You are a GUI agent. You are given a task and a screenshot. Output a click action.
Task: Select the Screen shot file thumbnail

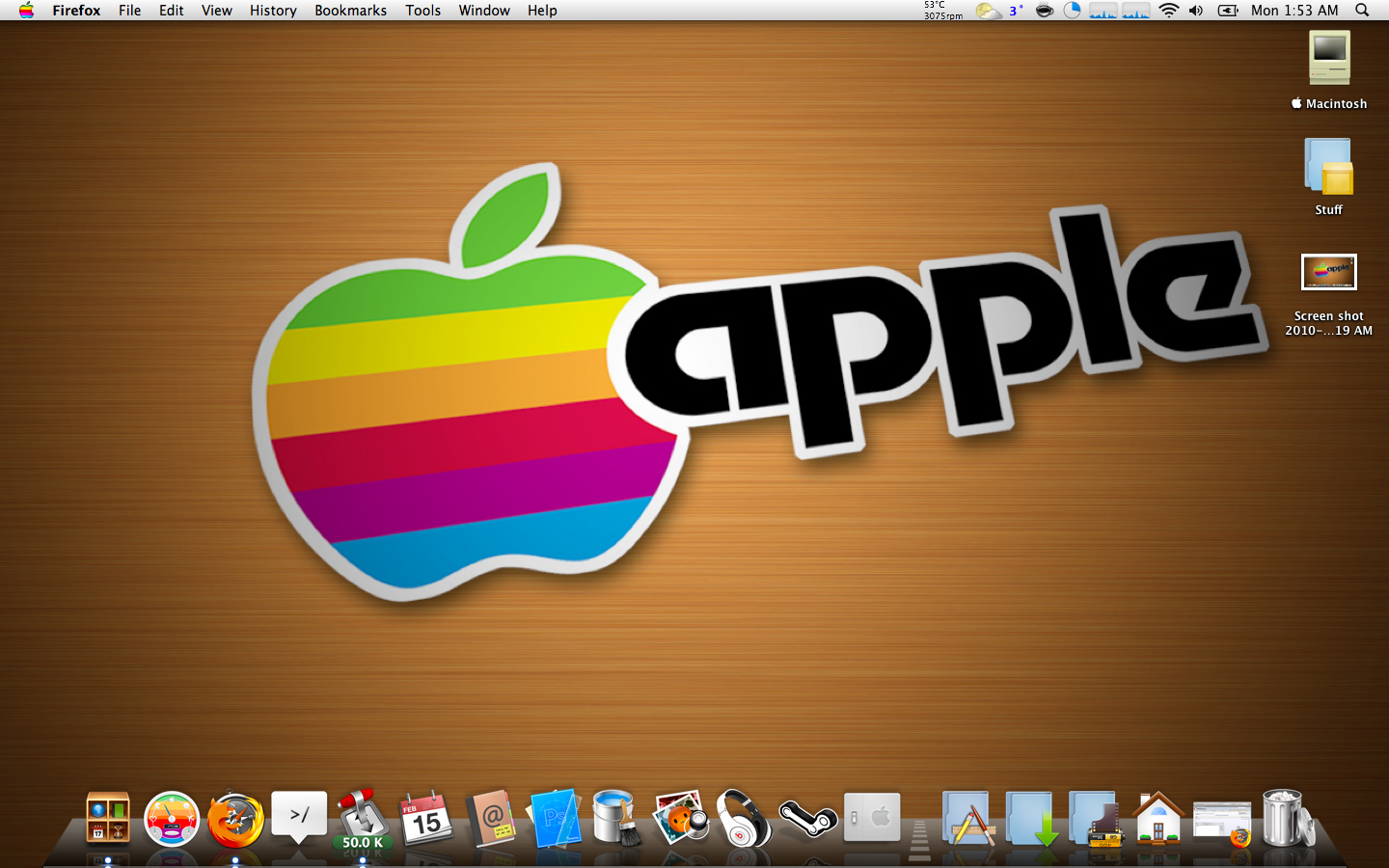click(1329, 272)
